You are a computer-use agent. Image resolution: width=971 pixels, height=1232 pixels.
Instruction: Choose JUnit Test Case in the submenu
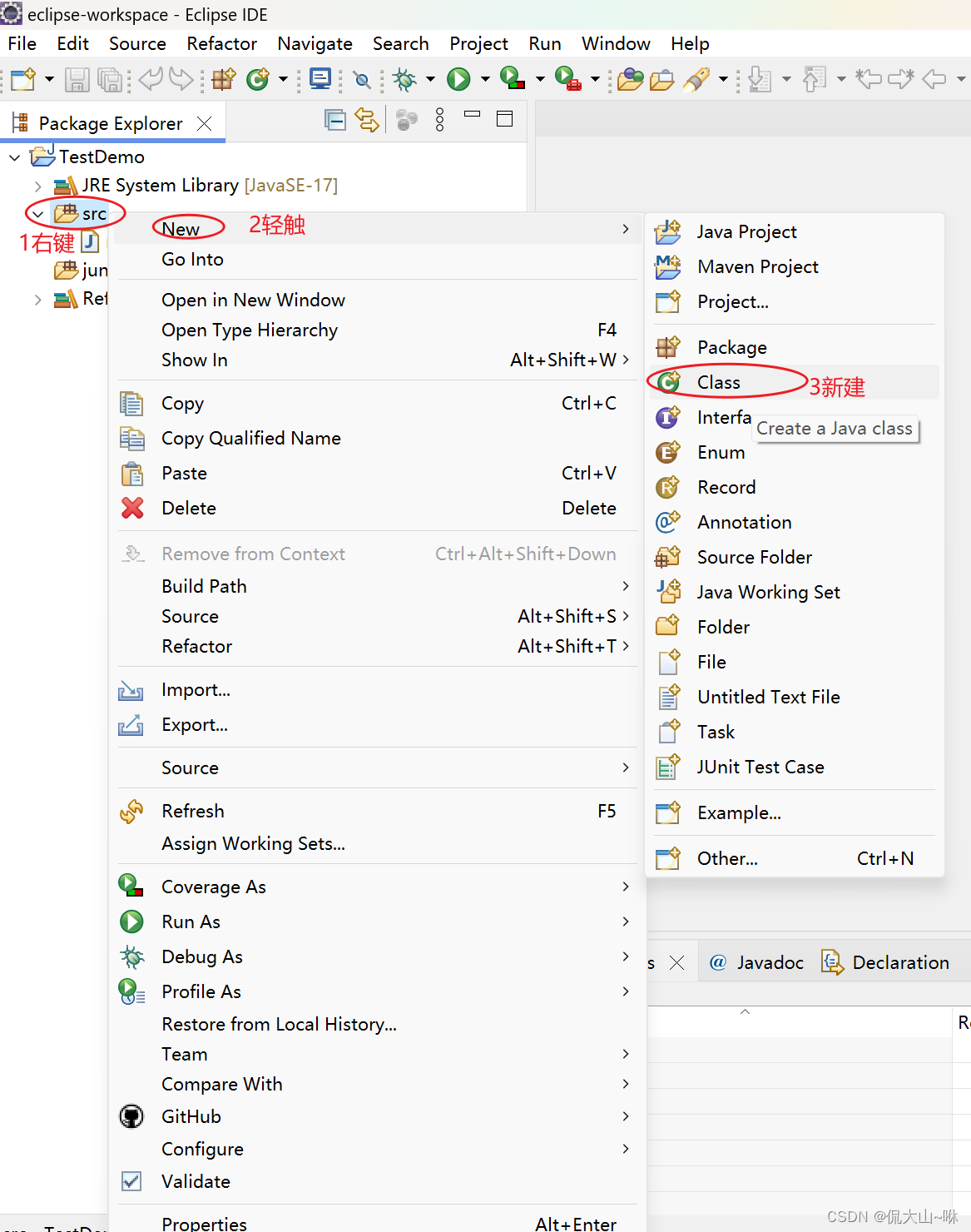(794, 767)
